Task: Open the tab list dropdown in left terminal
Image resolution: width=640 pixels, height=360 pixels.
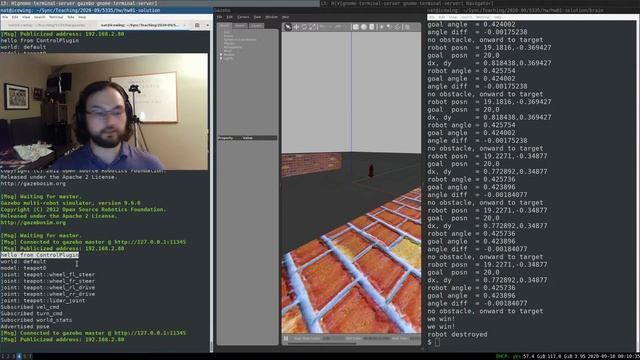Action: tap(207, 25)
